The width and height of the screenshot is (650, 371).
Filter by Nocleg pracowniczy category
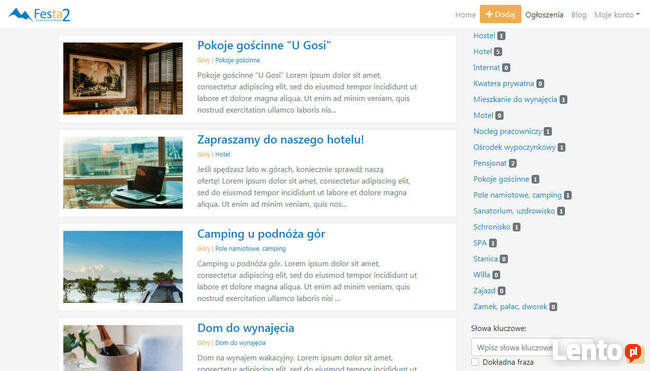[507, 131]
